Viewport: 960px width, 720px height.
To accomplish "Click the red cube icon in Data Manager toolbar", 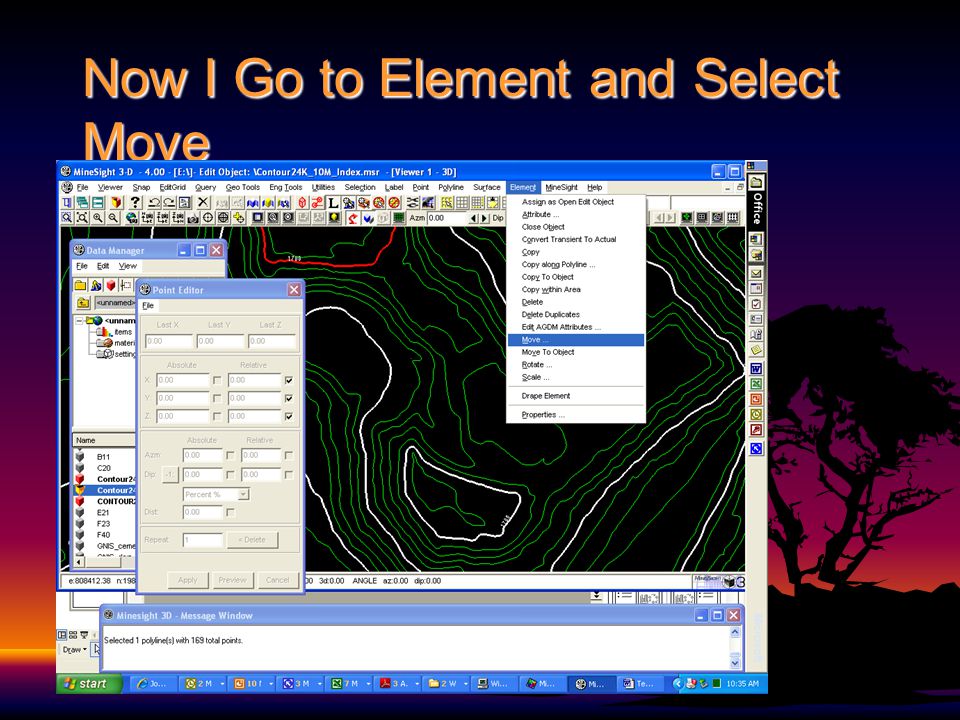I will coord(111,285).
